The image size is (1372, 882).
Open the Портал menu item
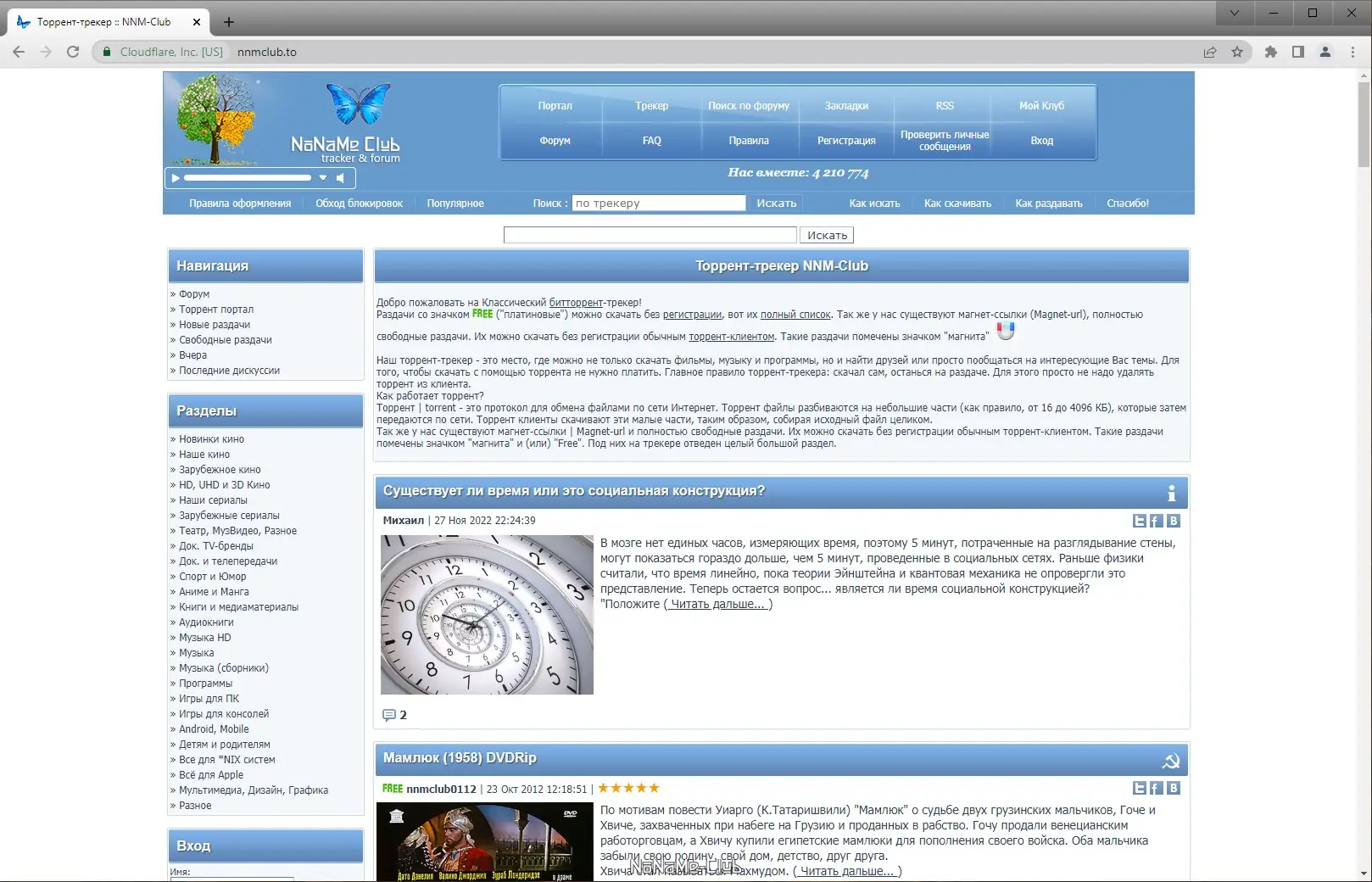pyautogui.click(x=555, y=106)
